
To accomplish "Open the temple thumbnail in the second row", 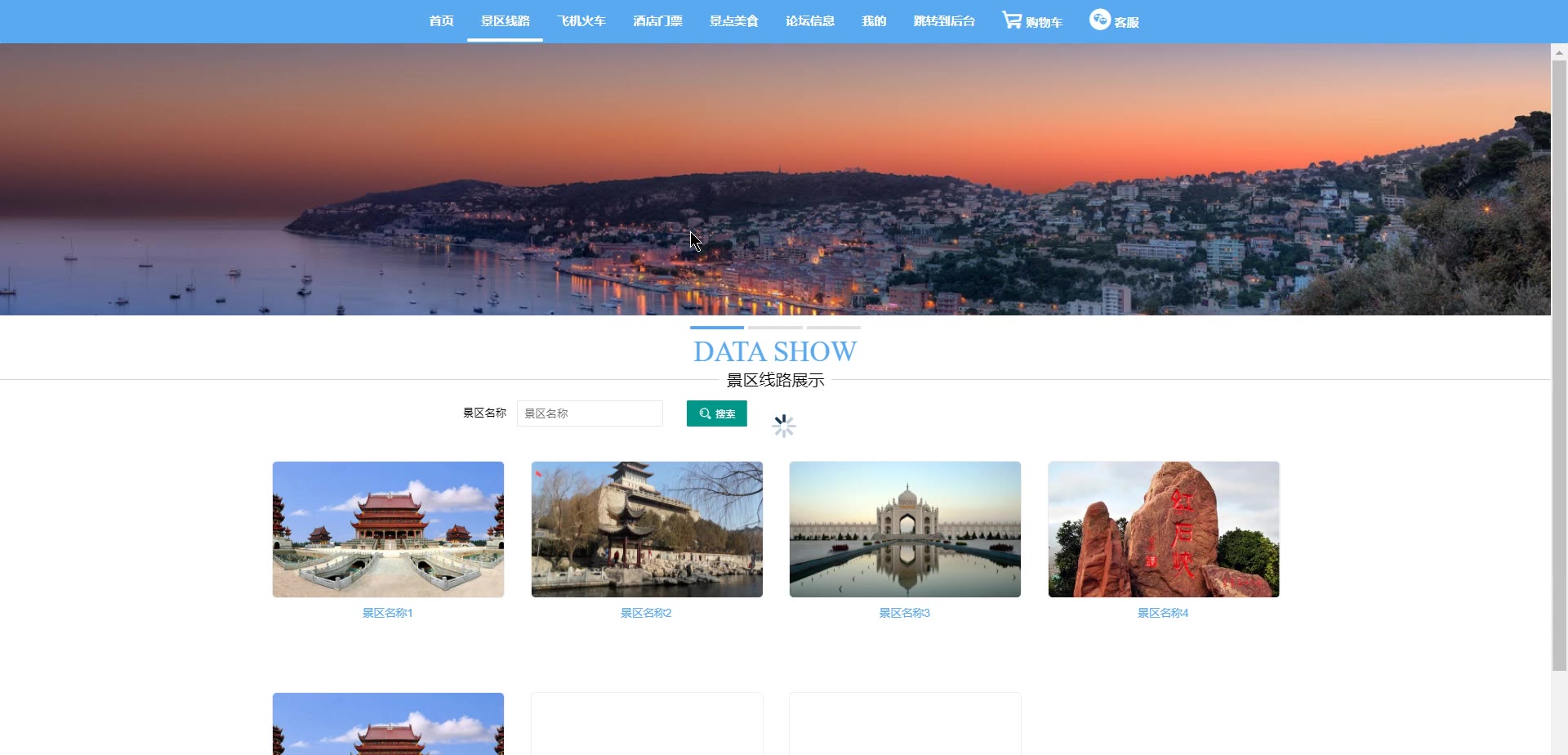I will [388, 724].
